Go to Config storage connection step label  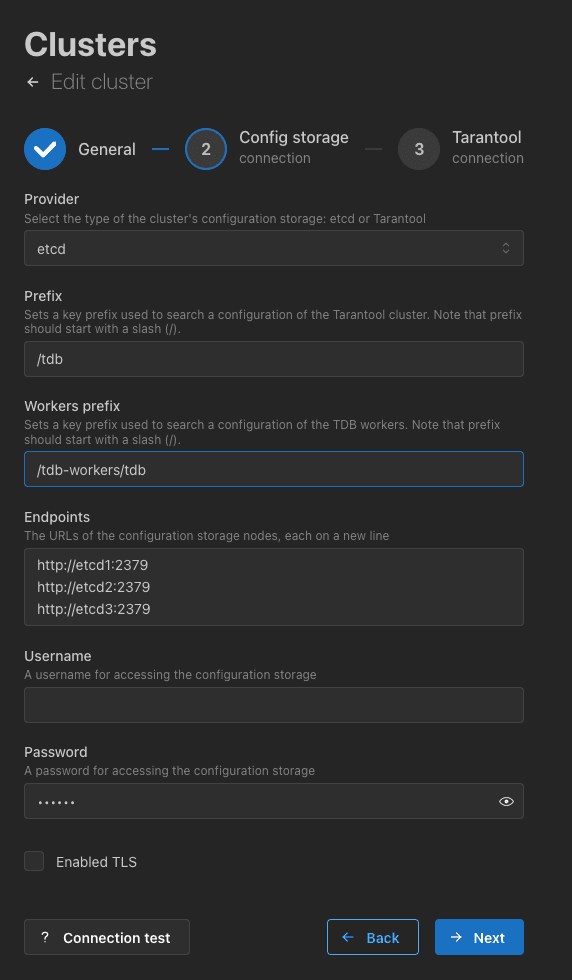click(294, 148)
